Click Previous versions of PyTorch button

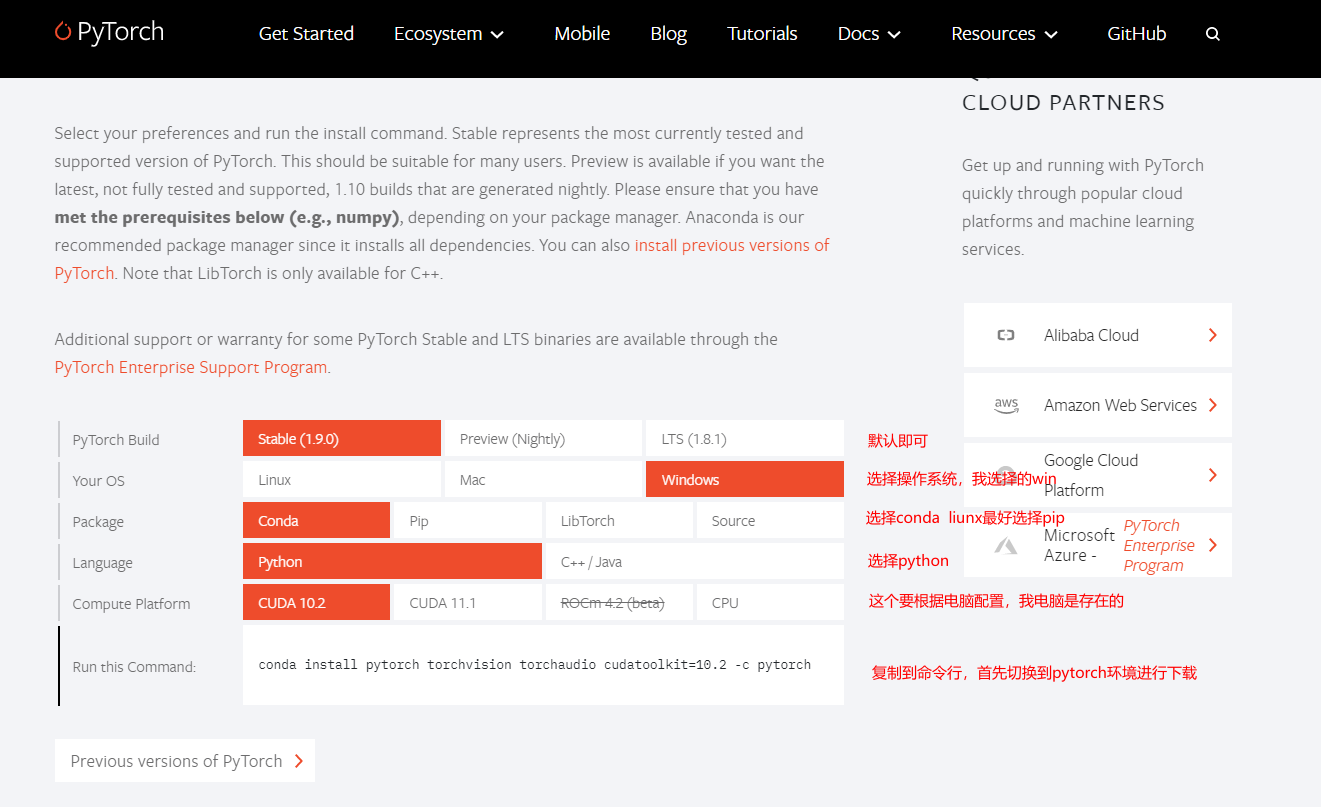(x=185, y=761)
